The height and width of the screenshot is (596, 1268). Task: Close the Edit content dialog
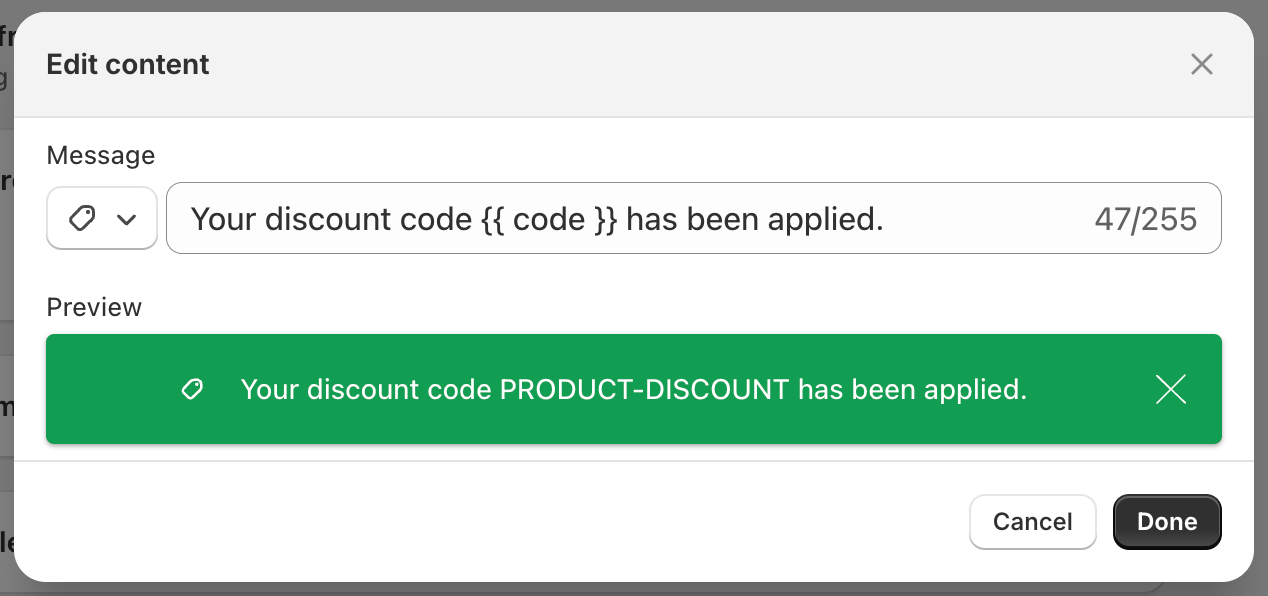[1201, 65]
